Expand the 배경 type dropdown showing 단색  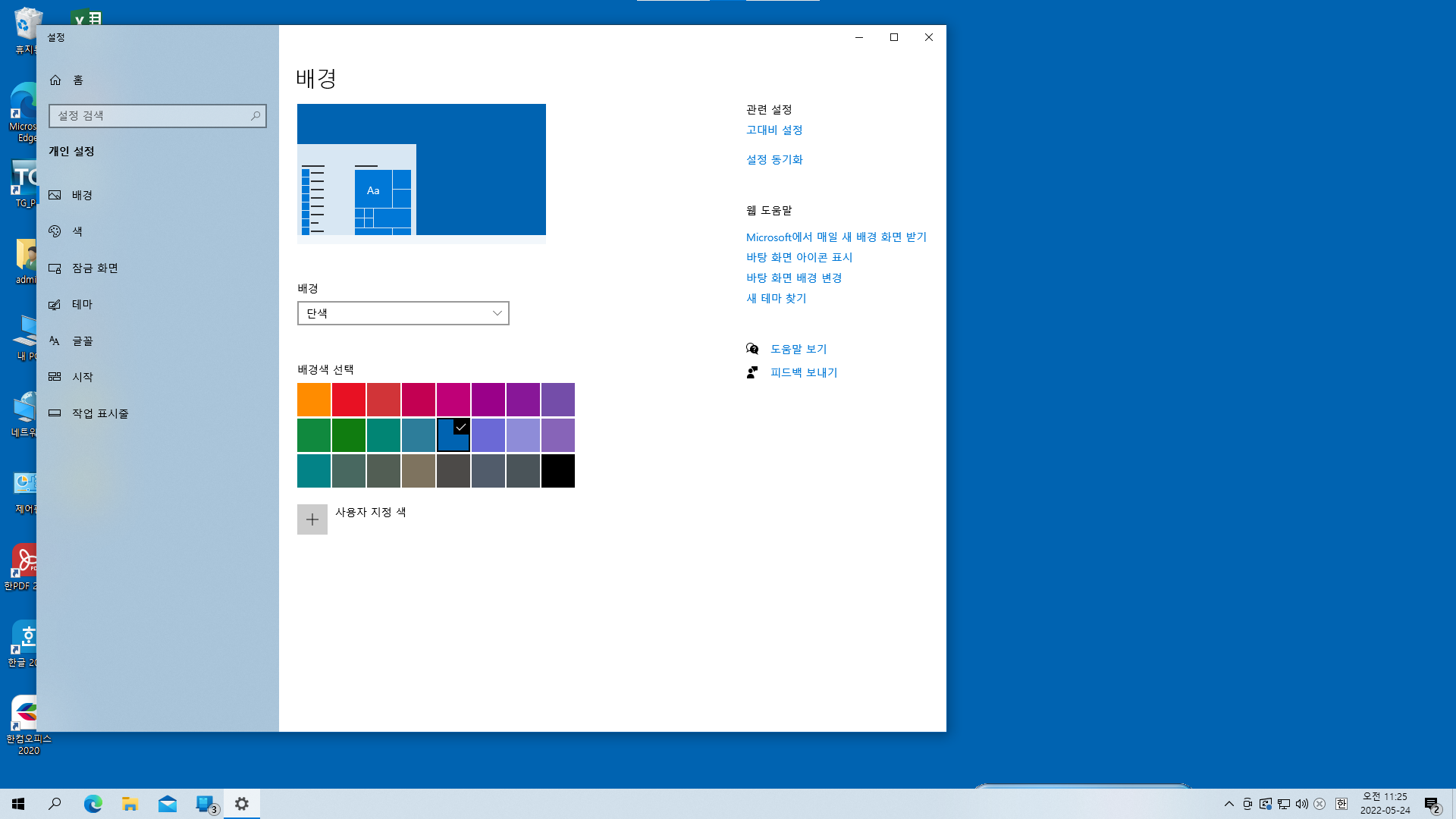point(403,313)
